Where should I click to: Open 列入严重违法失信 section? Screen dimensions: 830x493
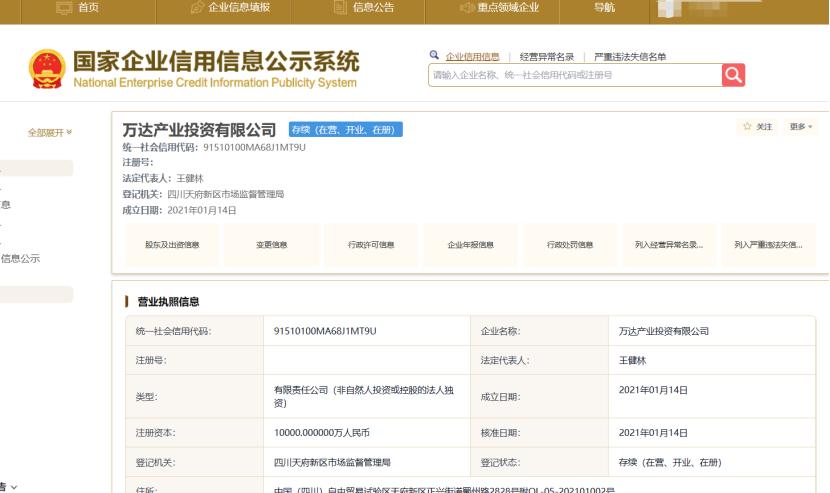pyautogui.click(x=769, y=245)
